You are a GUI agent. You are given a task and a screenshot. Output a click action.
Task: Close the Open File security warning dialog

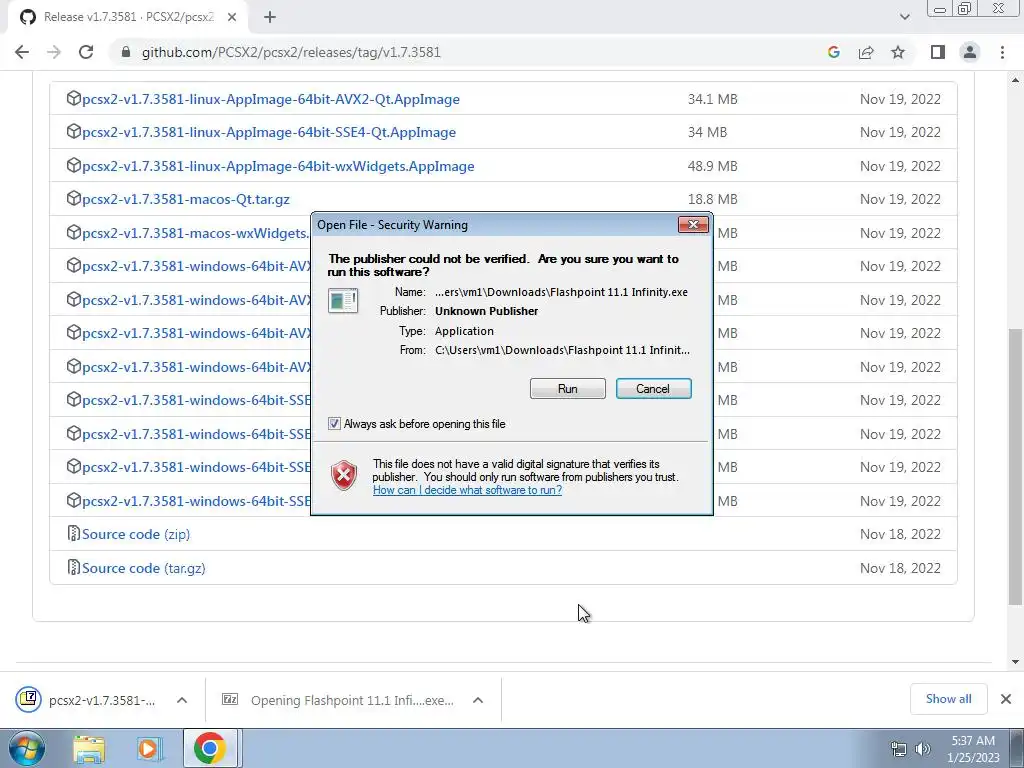pyautogui.click(x=693, y=225)
